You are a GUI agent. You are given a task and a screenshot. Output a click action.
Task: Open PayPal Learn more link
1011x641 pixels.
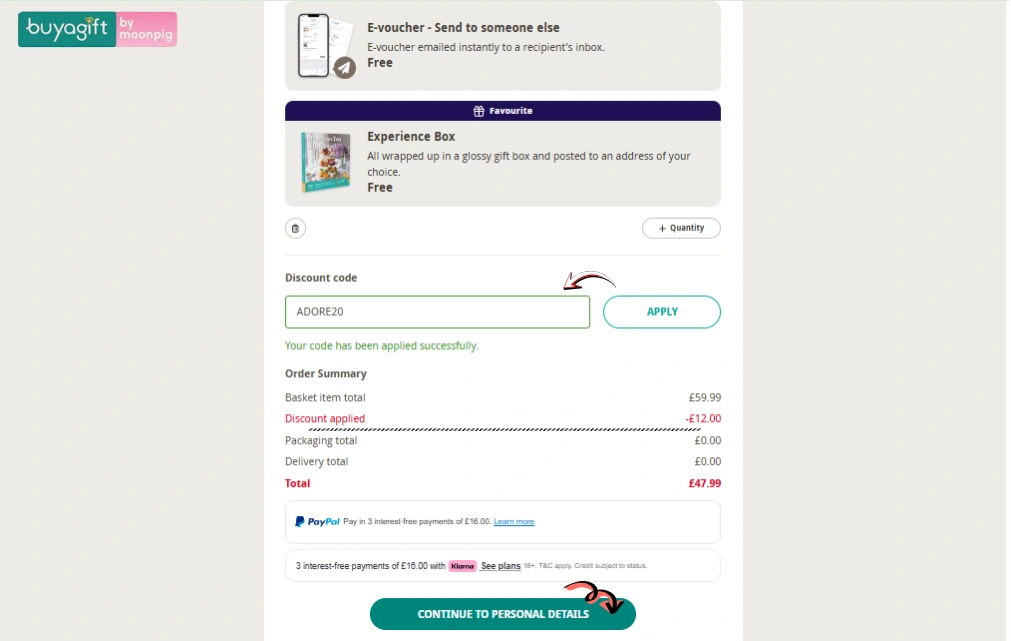click(514, 522)
